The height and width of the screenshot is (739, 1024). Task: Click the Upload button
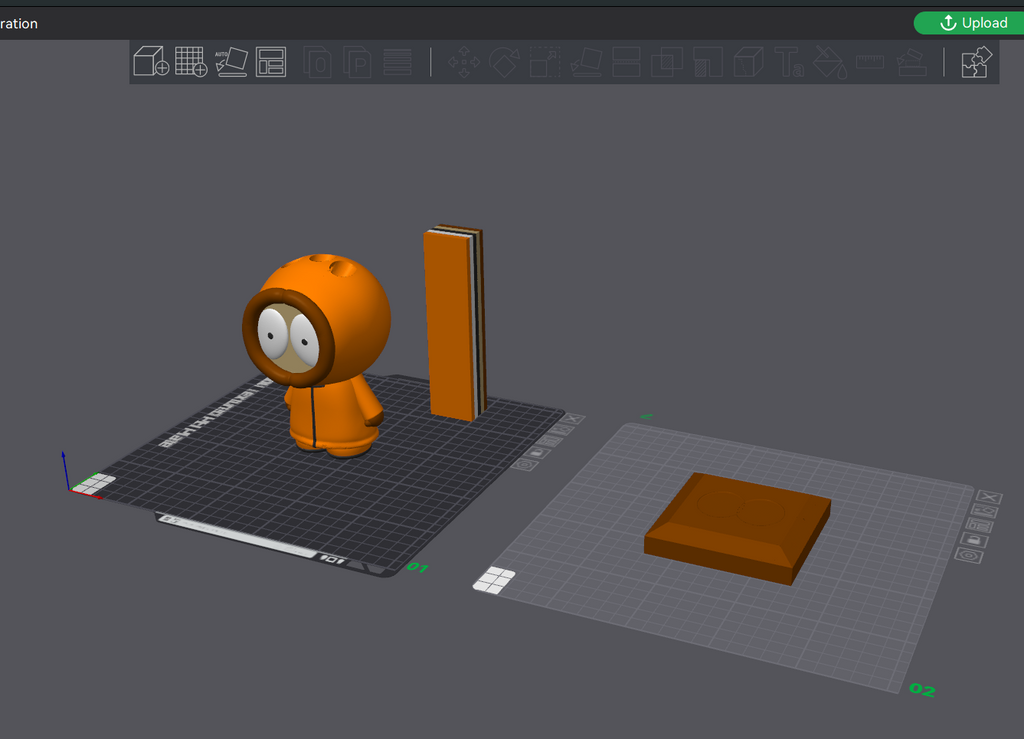click(968, 23)
